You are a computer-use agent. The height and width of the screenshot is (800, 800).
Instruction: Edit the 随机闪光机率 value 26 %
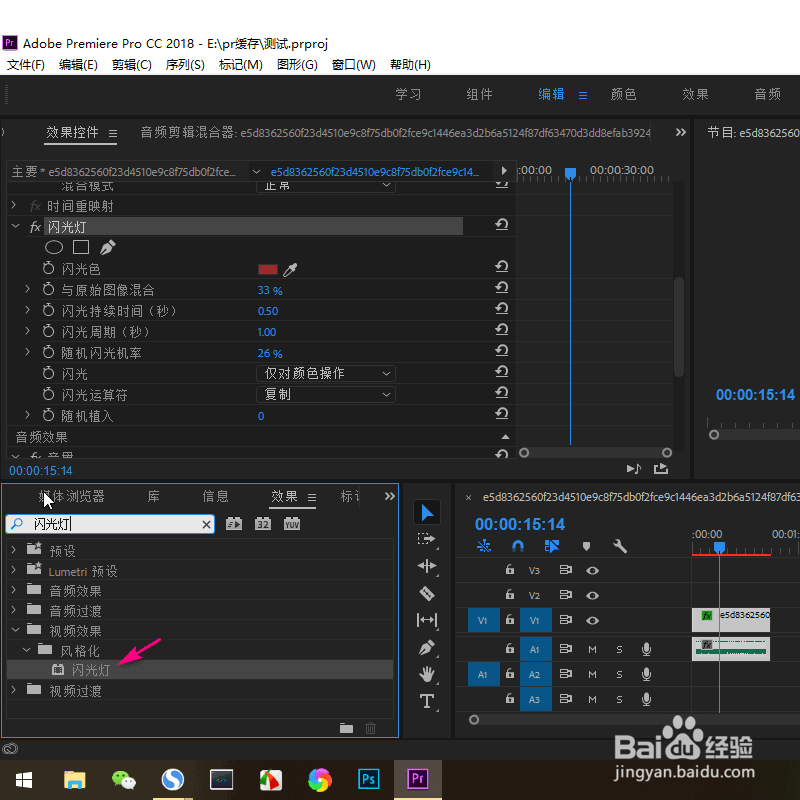point(270,353)
